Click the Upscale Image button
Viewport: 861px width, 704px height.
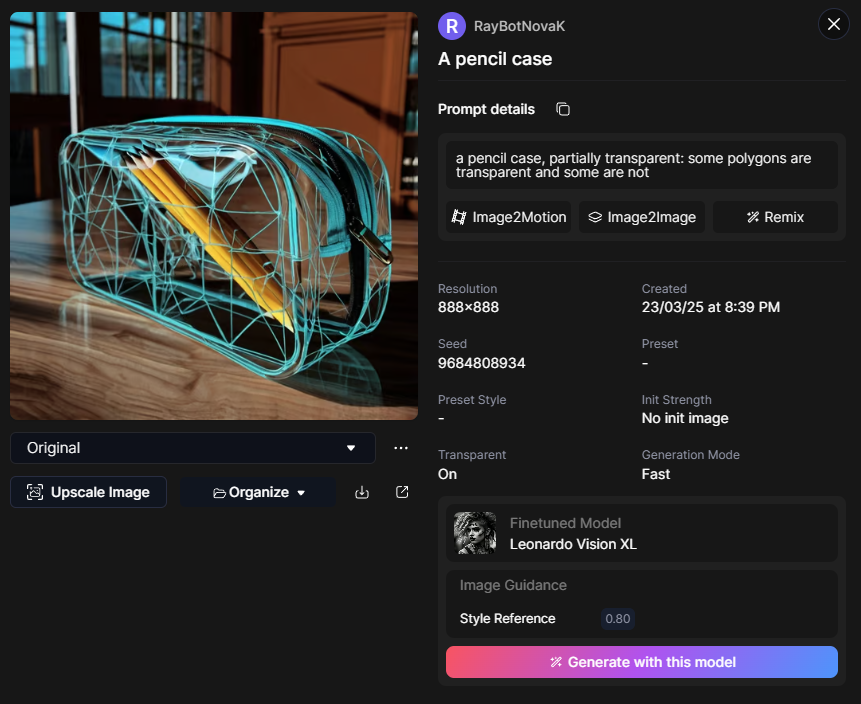(x=88, y=492)
